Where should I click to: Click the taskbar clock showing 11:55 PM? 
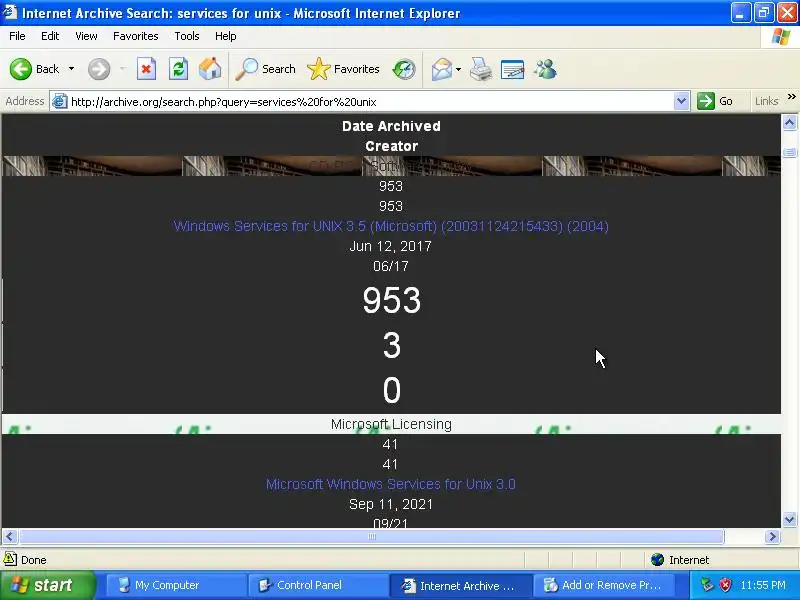763,585
